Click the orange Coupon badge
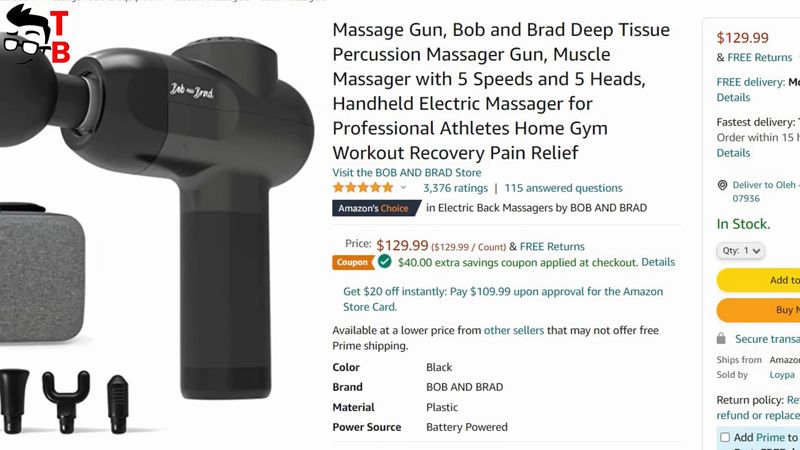Viewport: 800px width, 450px height. tap(353, 262)
